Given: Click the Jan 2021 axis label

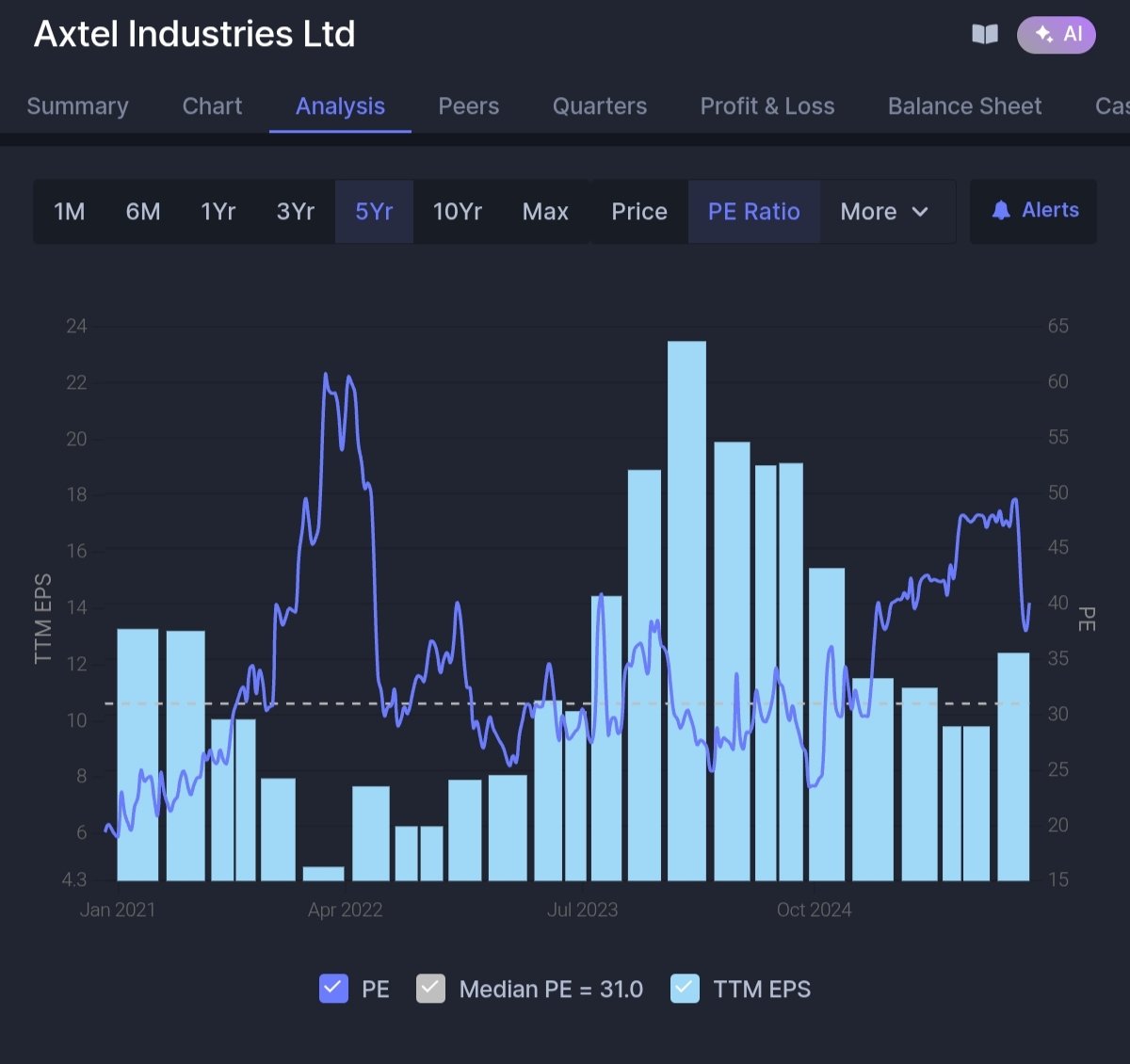Looking at the screenshot, I should [118, 910].
